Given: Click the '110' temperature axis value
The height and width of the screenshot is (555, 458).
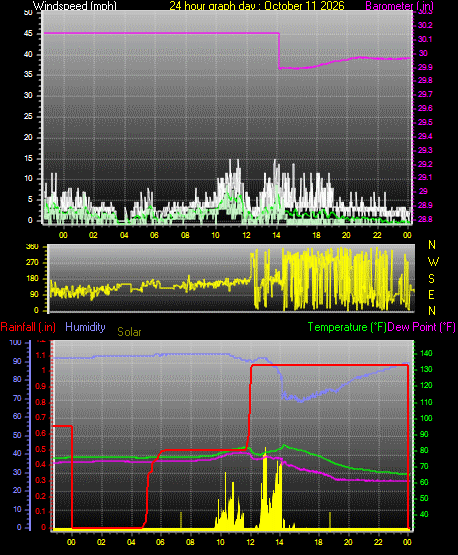Looking at the screenshot, I should (426, 402).
